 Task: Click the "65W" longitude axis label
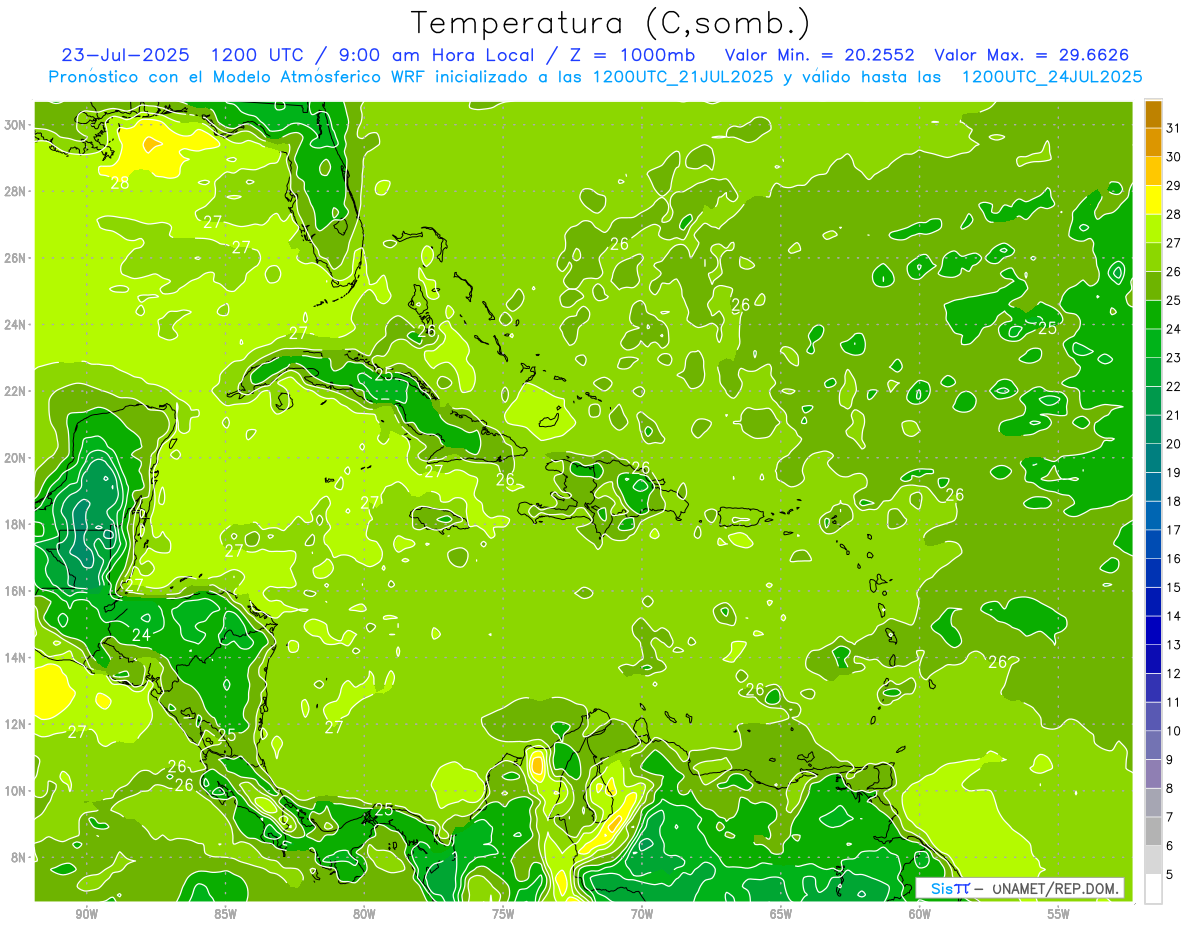(781, 914)
